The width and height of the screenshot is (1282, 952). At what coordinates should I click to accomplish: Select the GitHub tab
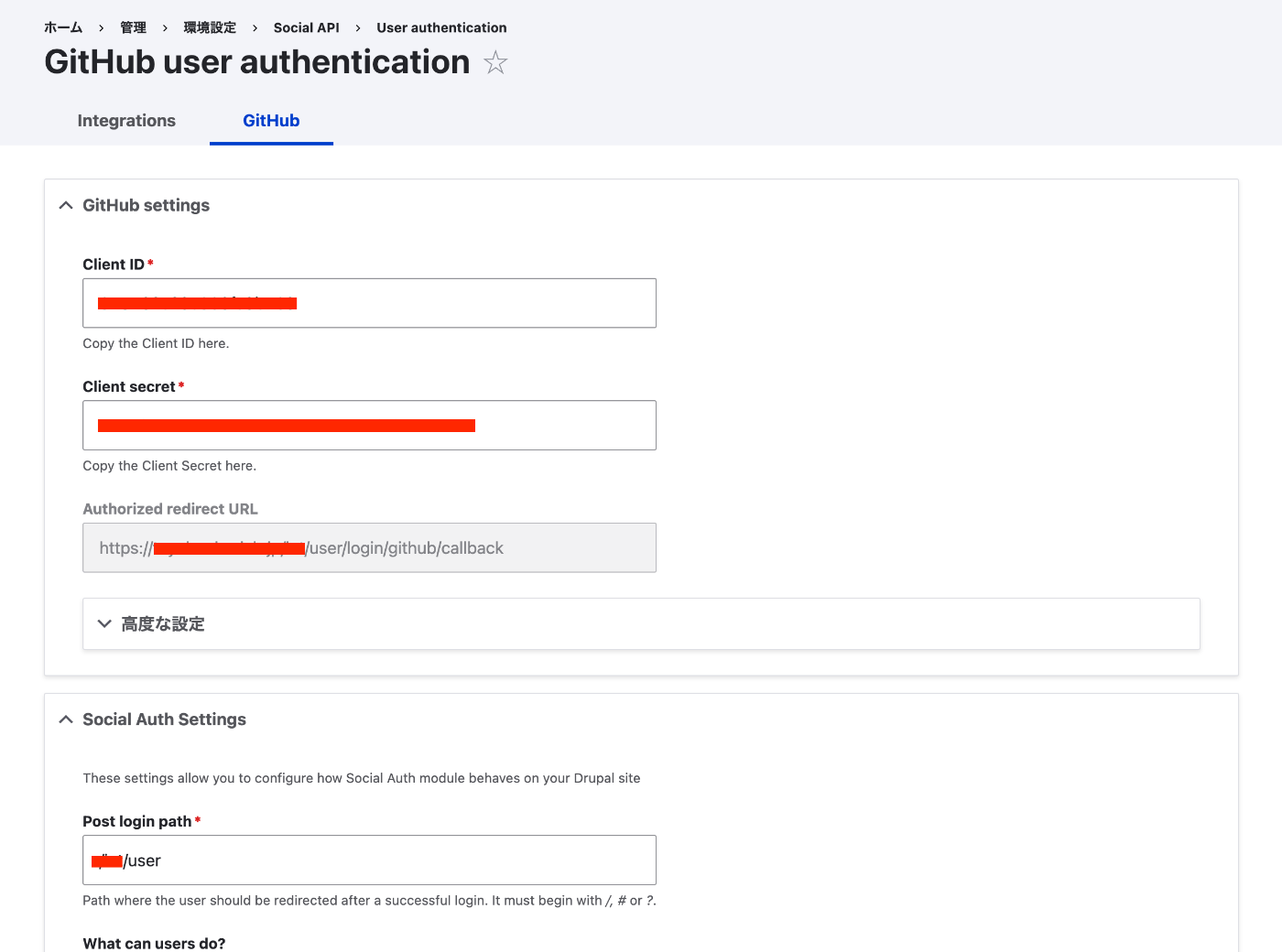click(271, 121)
